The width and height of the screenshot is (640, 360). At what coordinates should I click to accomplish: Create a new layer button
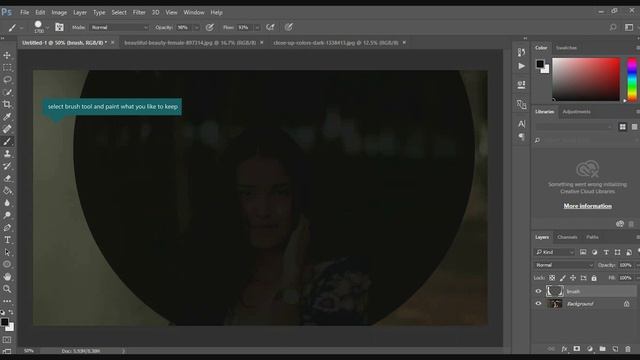(x=615, y=349)
